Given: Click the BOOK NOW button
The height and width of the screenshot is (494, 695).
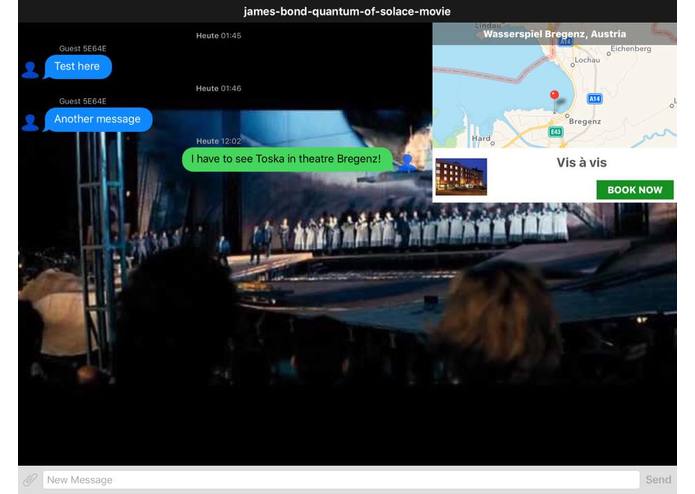Looking at the screenshot, I should 635,190.
